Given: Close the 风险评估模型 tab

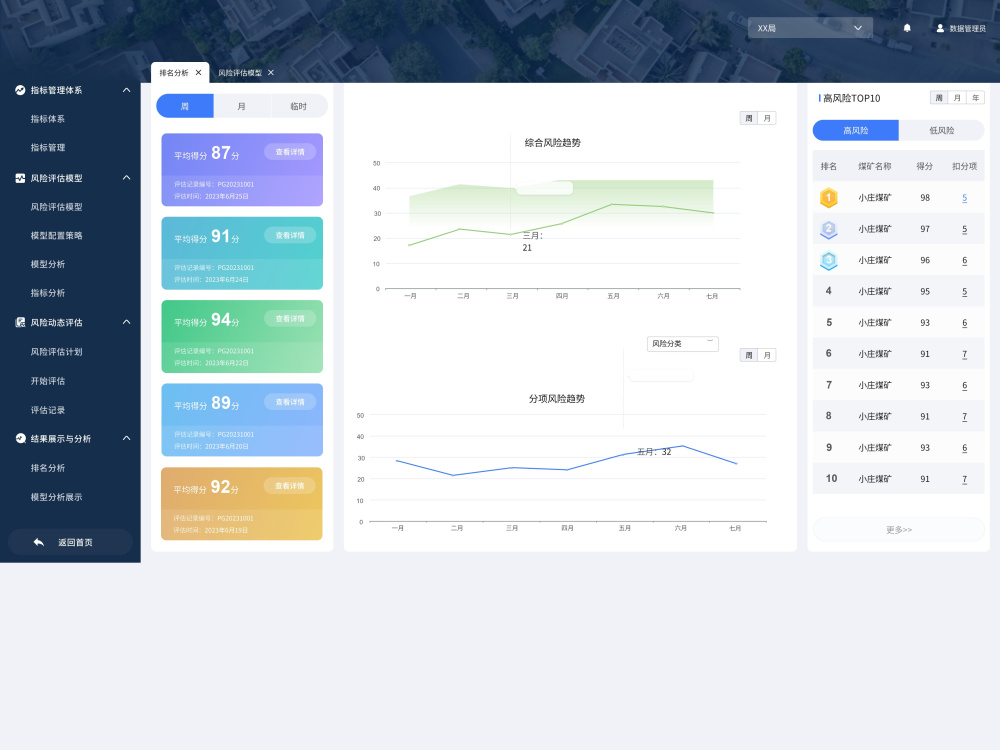Looking at the screenshot, I should [271, 73].
